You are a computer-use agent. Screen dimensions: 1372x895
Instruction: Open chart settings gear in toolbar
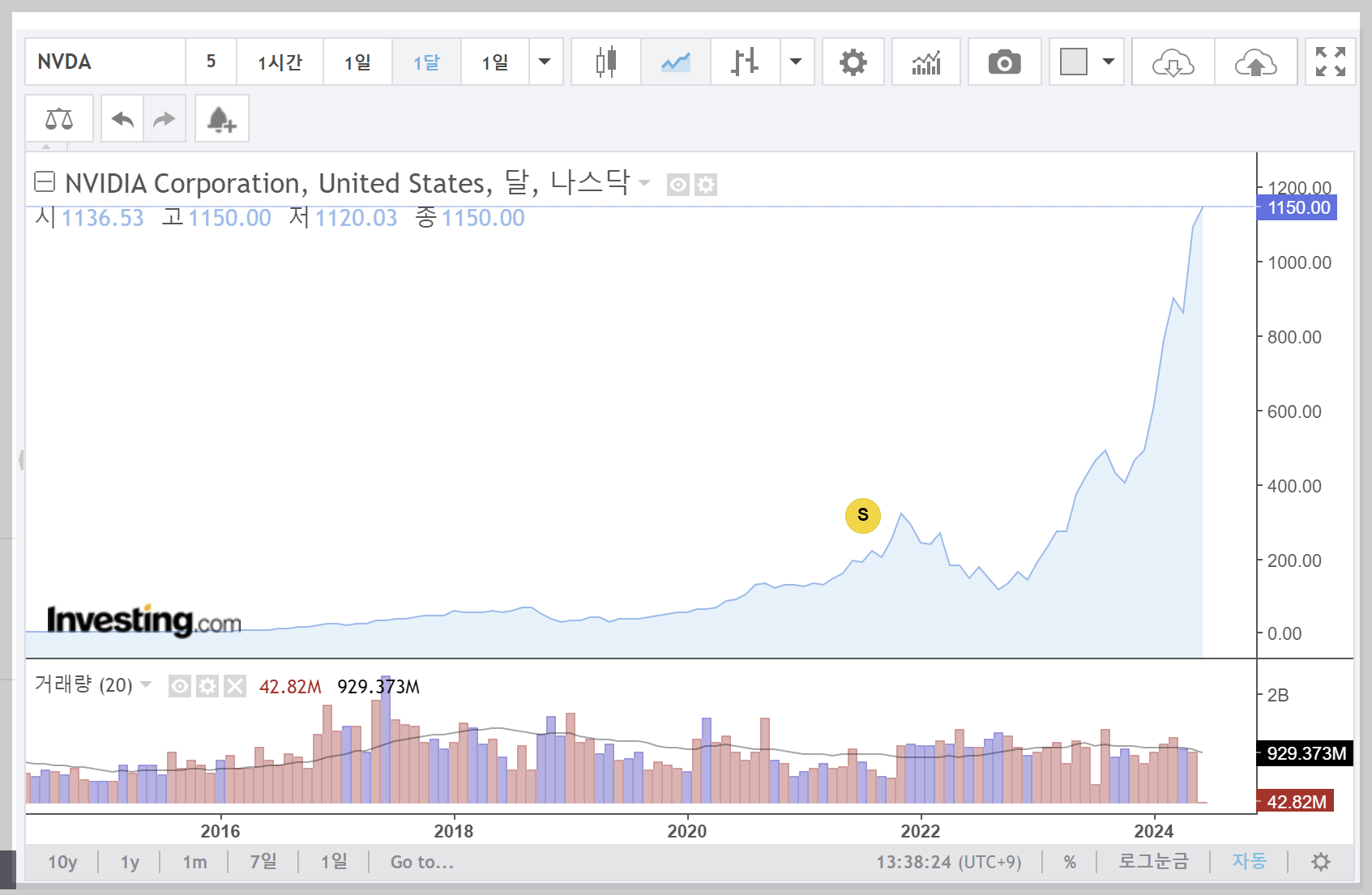coord(853,62)
